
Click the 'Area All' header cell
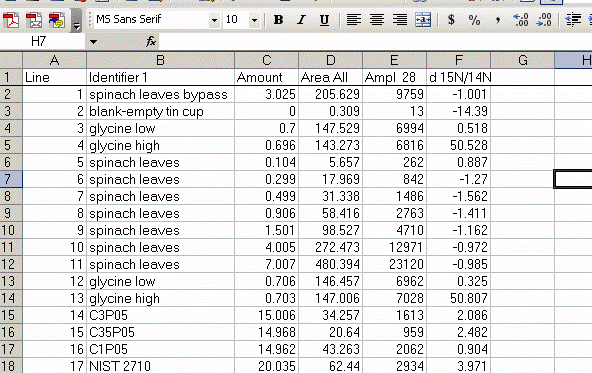(330, 77)
